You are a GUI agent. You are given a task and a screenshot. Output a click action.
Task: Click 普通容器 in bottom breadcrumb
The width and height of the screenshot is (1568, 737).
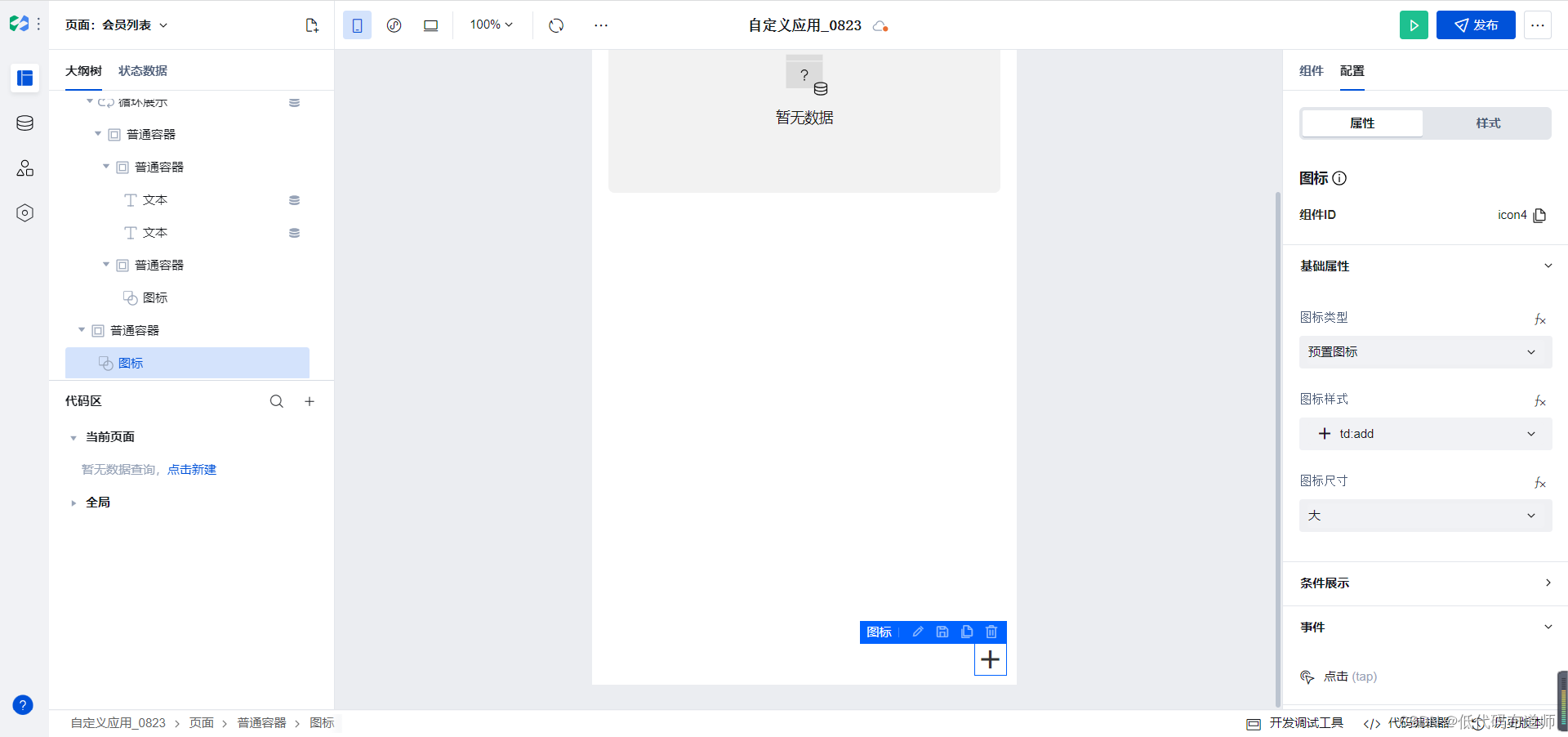(261, 723)
